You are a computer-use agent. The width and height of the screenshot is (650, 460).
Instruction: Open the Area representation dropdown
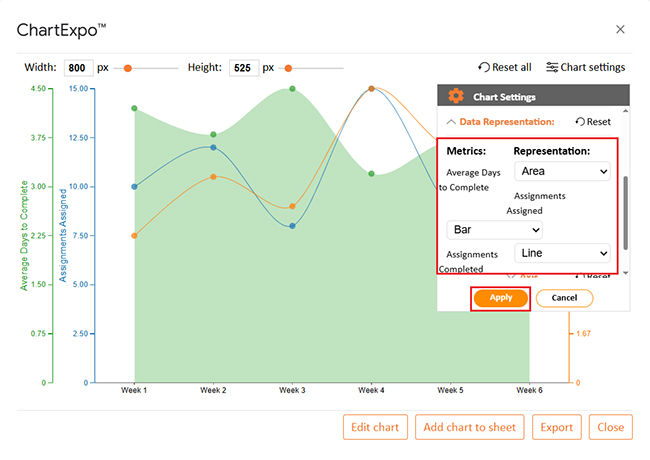tap(561, 172)
